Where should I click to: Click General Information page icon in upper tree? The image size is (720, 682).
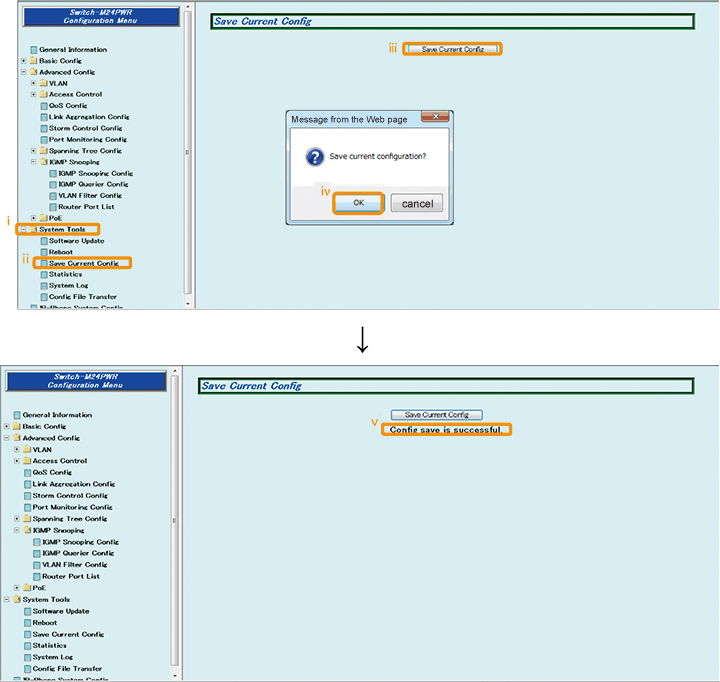(x=33, y=50)
